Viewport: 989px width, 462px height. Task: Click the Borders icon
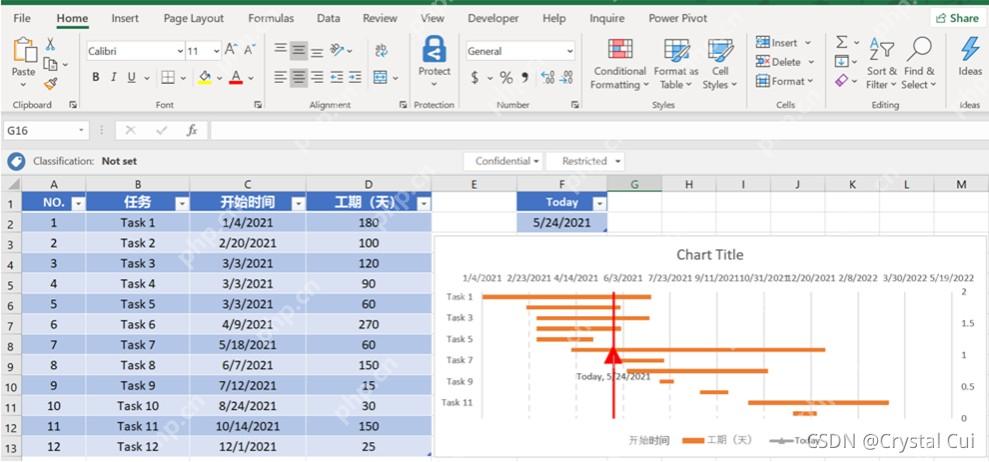click(168, 78)
